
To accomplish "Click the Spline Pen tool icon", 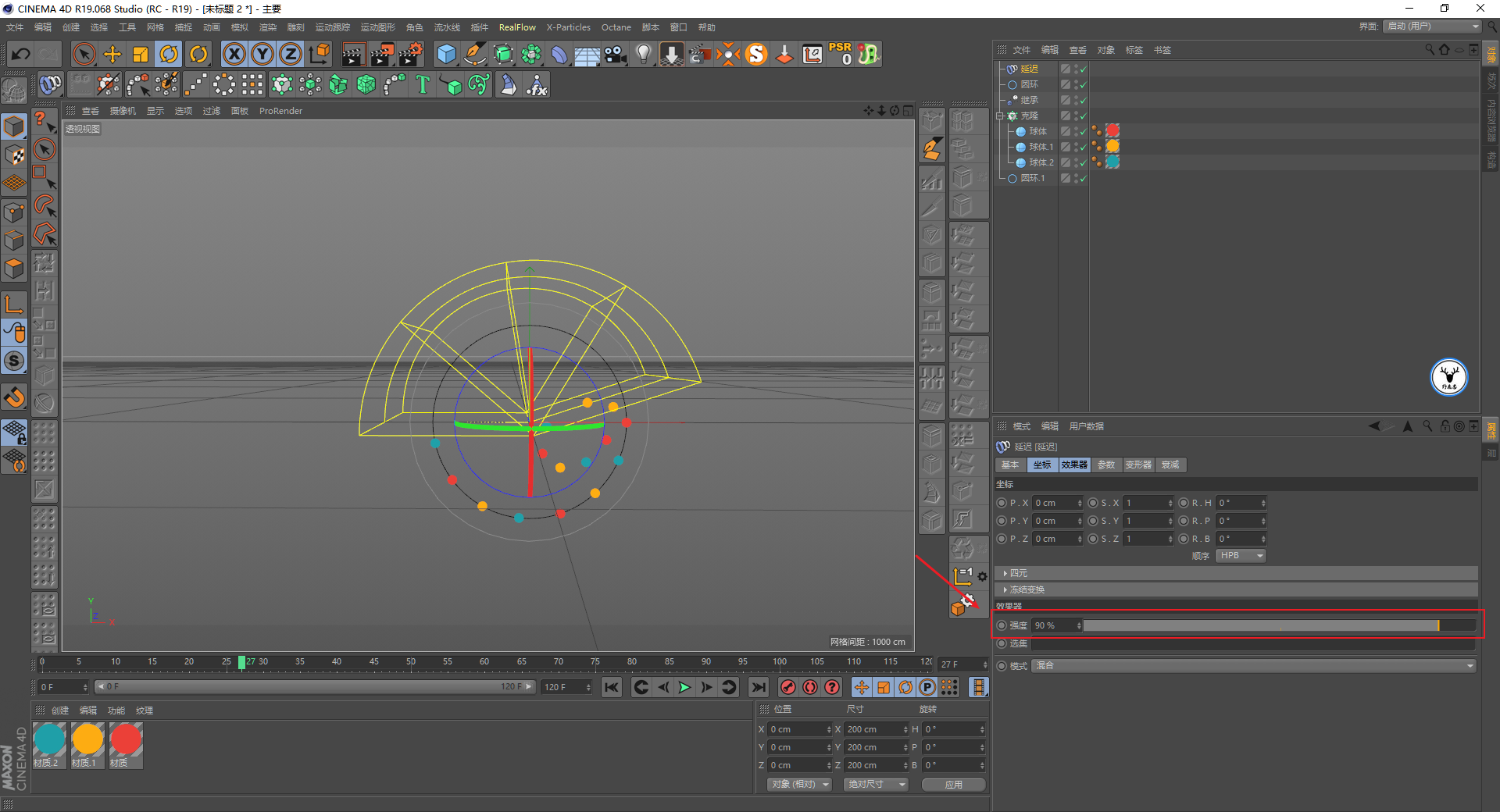I will click(x=475, y=54).
